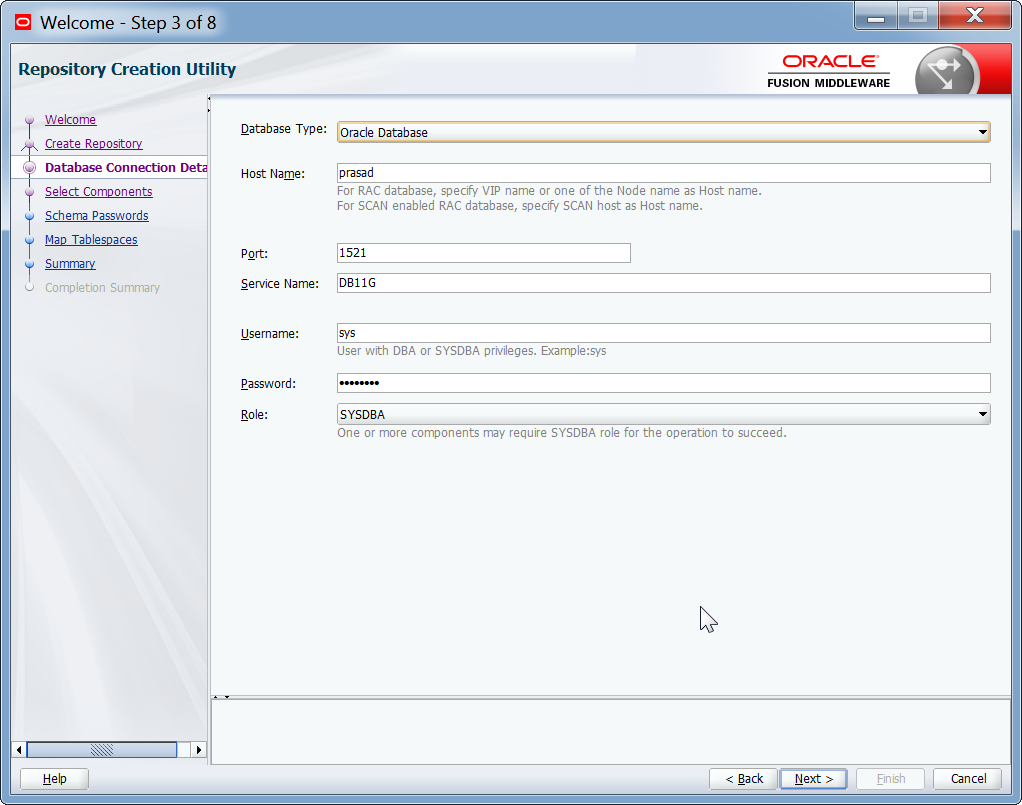Click the Oracle icon in the title bar
This screenshot has width=1022, height=805.
(23, 23)
